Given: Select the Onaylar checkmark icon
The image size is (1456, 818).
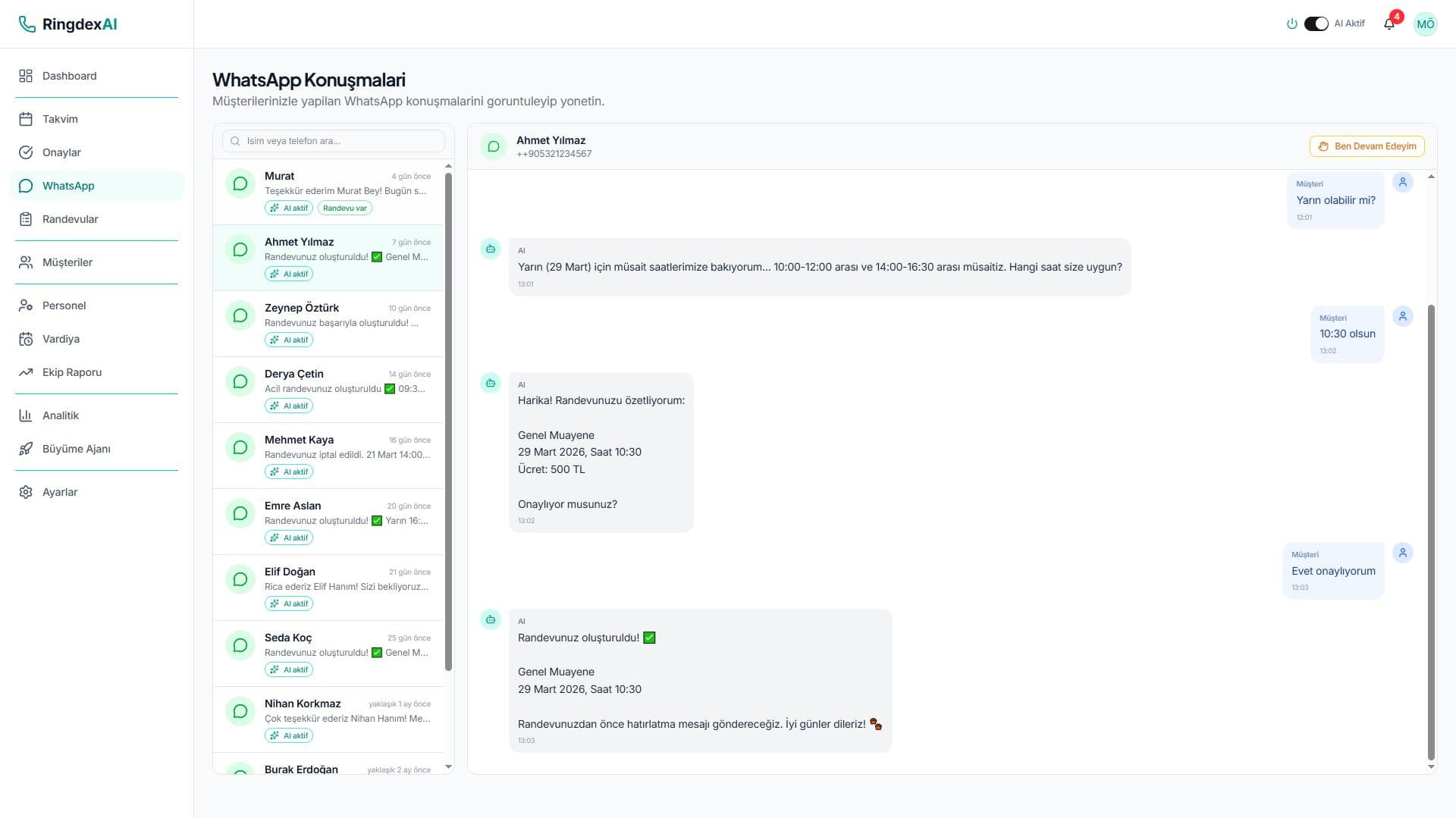Looking at the screenshot, I should [x=26, y=152].
